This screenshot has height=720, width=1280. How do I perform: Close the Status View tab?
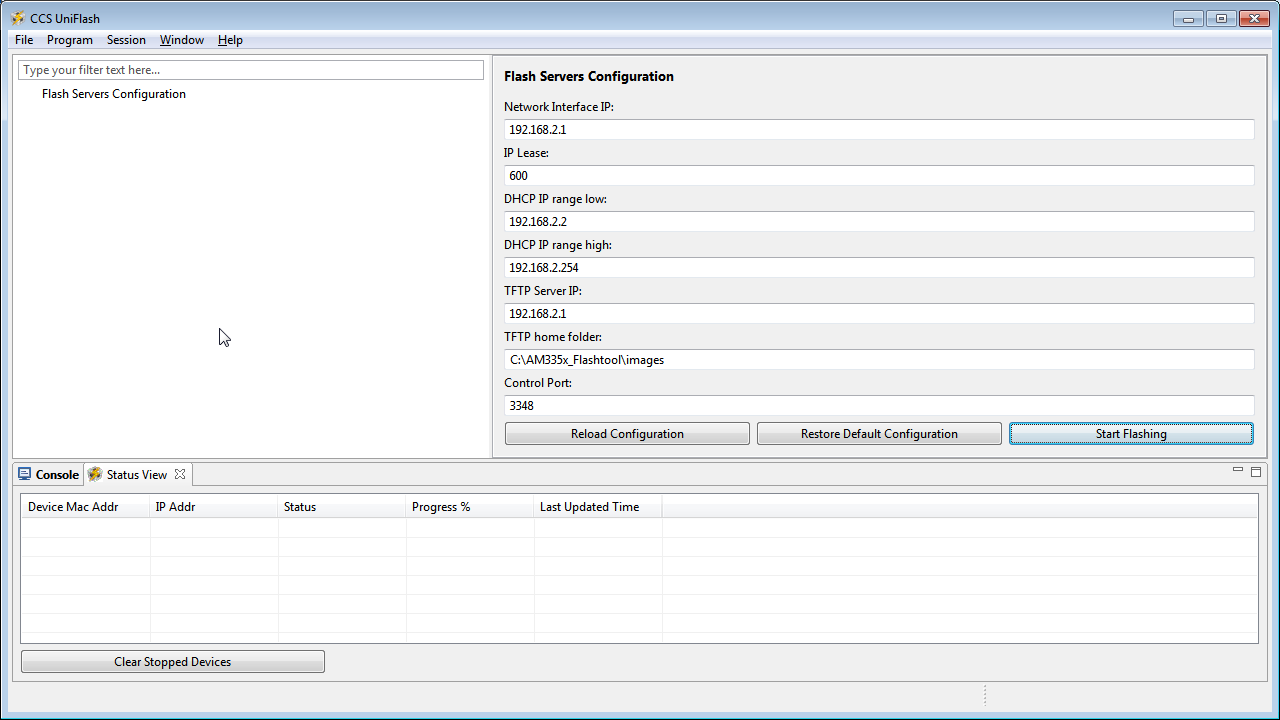pos(179,474)
